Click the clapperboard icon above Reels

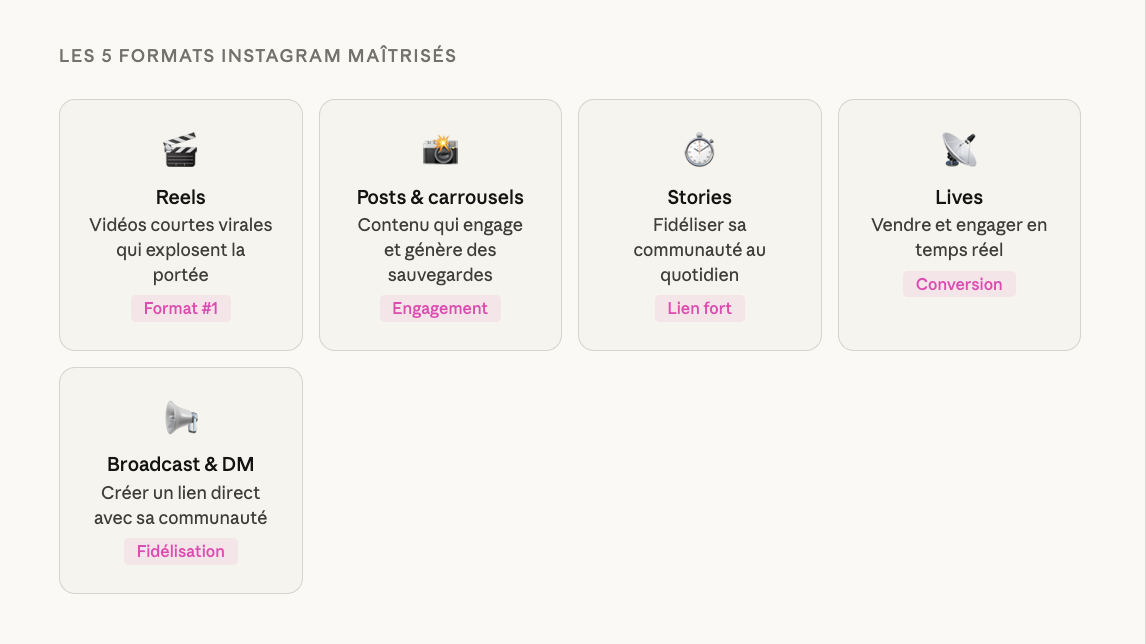(180, 150)
